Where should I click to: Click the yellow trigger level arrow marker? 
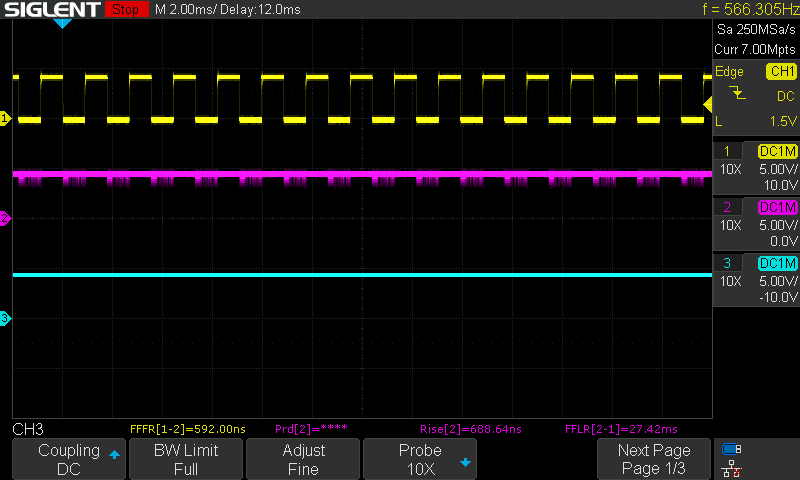coord(708,105)
